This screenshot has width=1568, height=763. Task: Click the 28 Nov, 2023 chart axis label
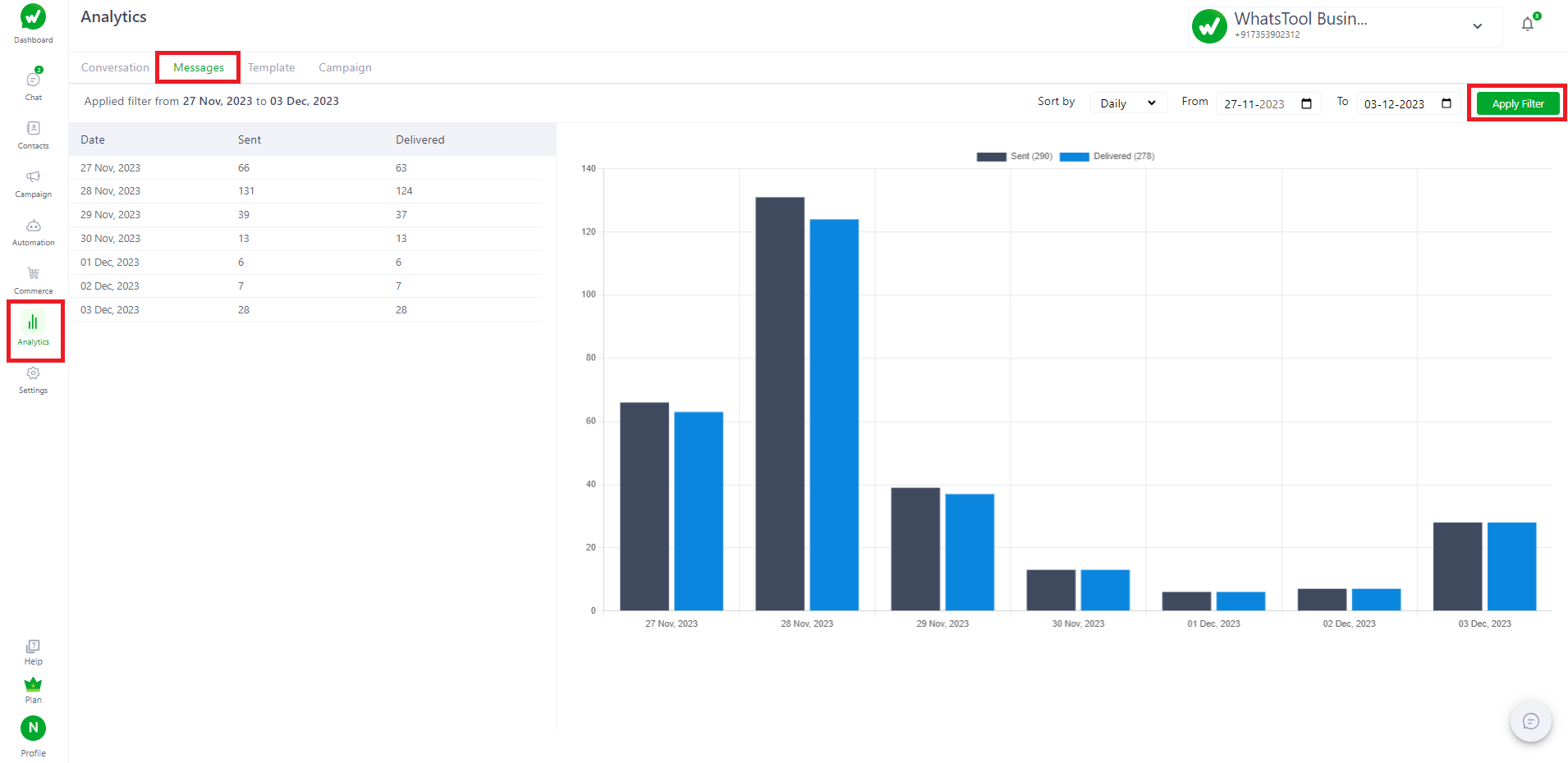807,624
